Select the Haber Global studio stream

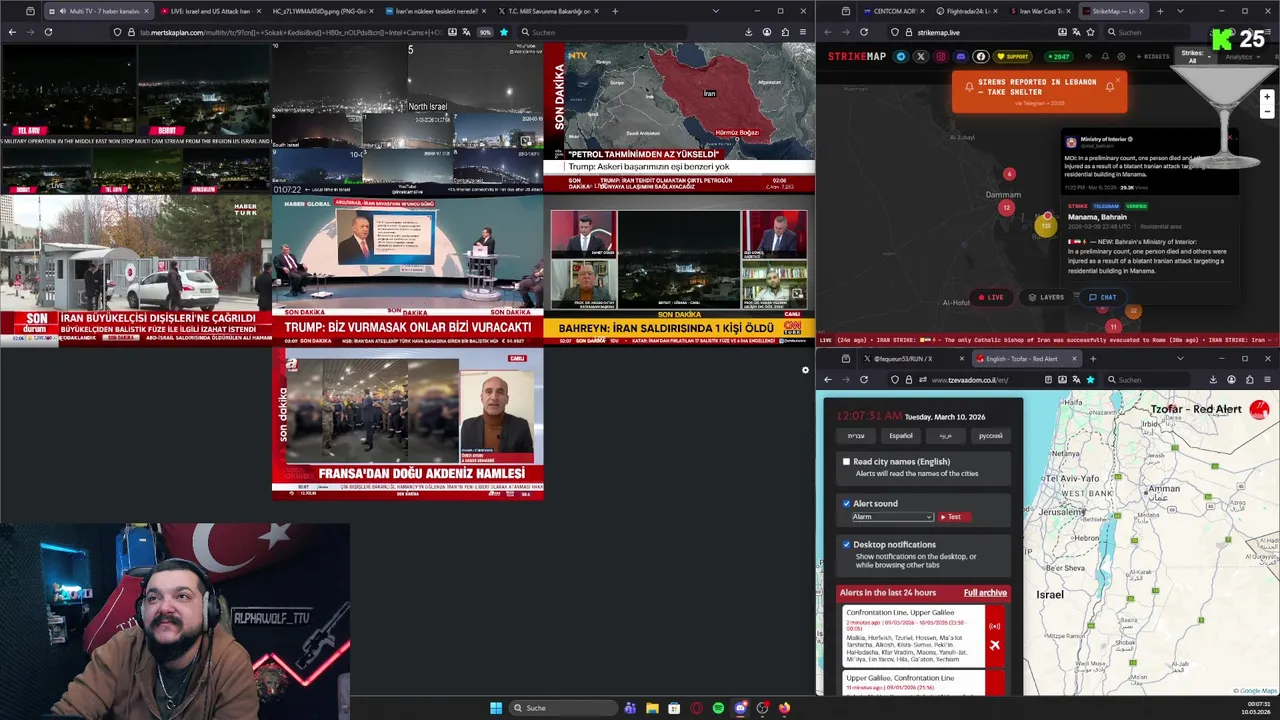(407, 270)
